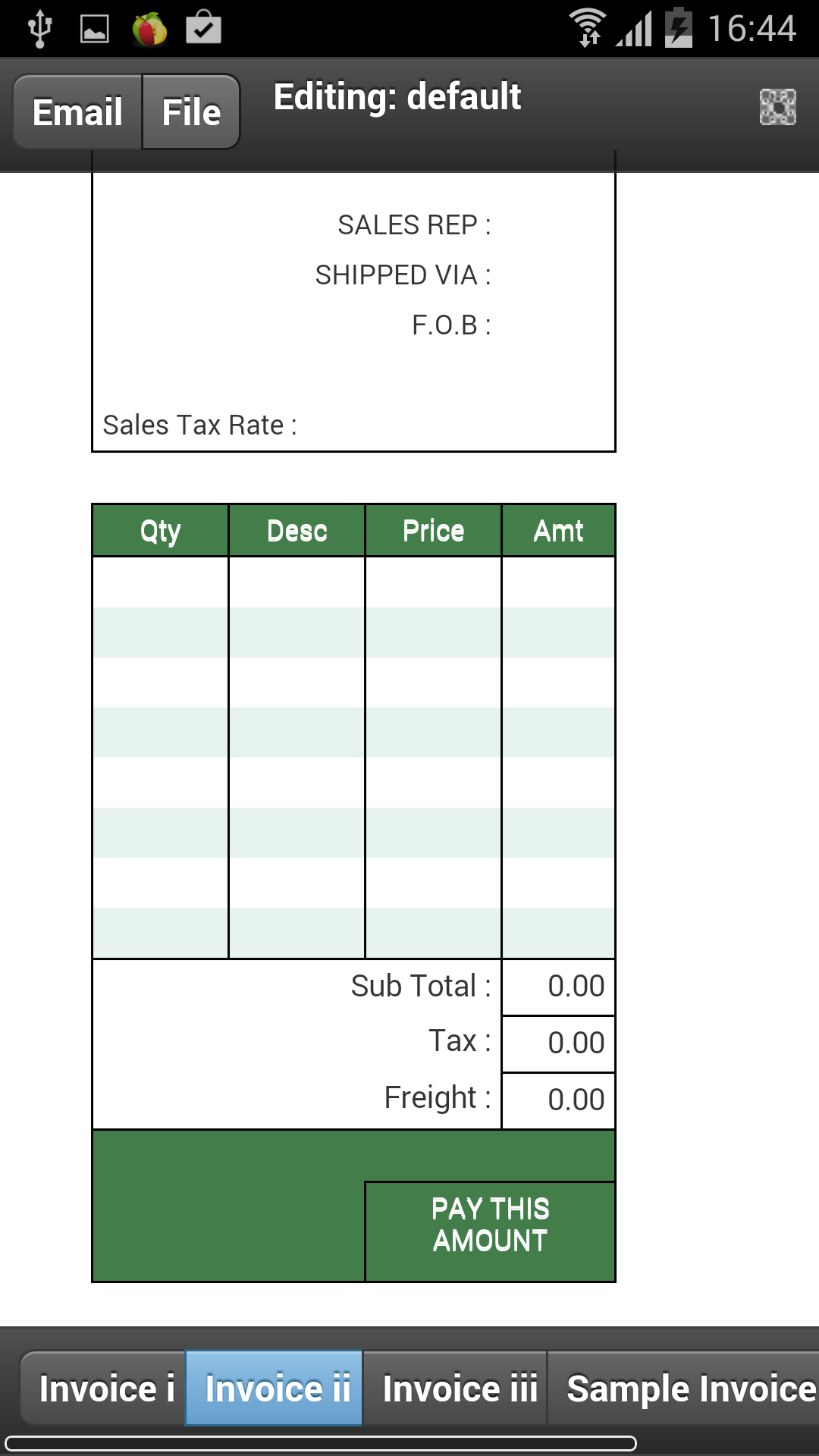Tap the signal strength bars icon
The width and height of the screenshot is (819, 1456).
click(635, 30)
